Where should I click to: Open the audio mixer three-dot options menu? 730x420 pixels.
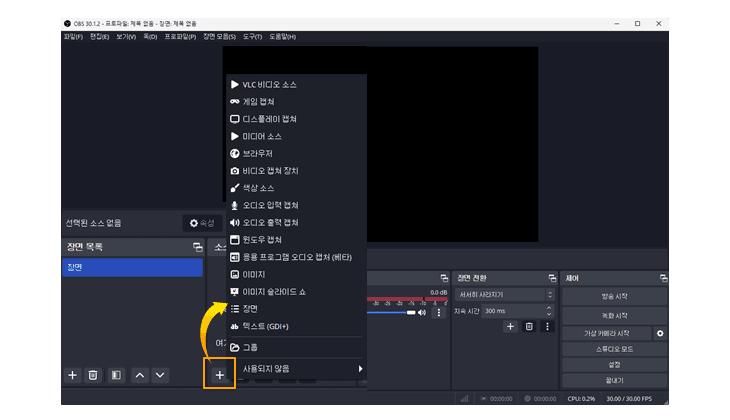click(438, 312)
